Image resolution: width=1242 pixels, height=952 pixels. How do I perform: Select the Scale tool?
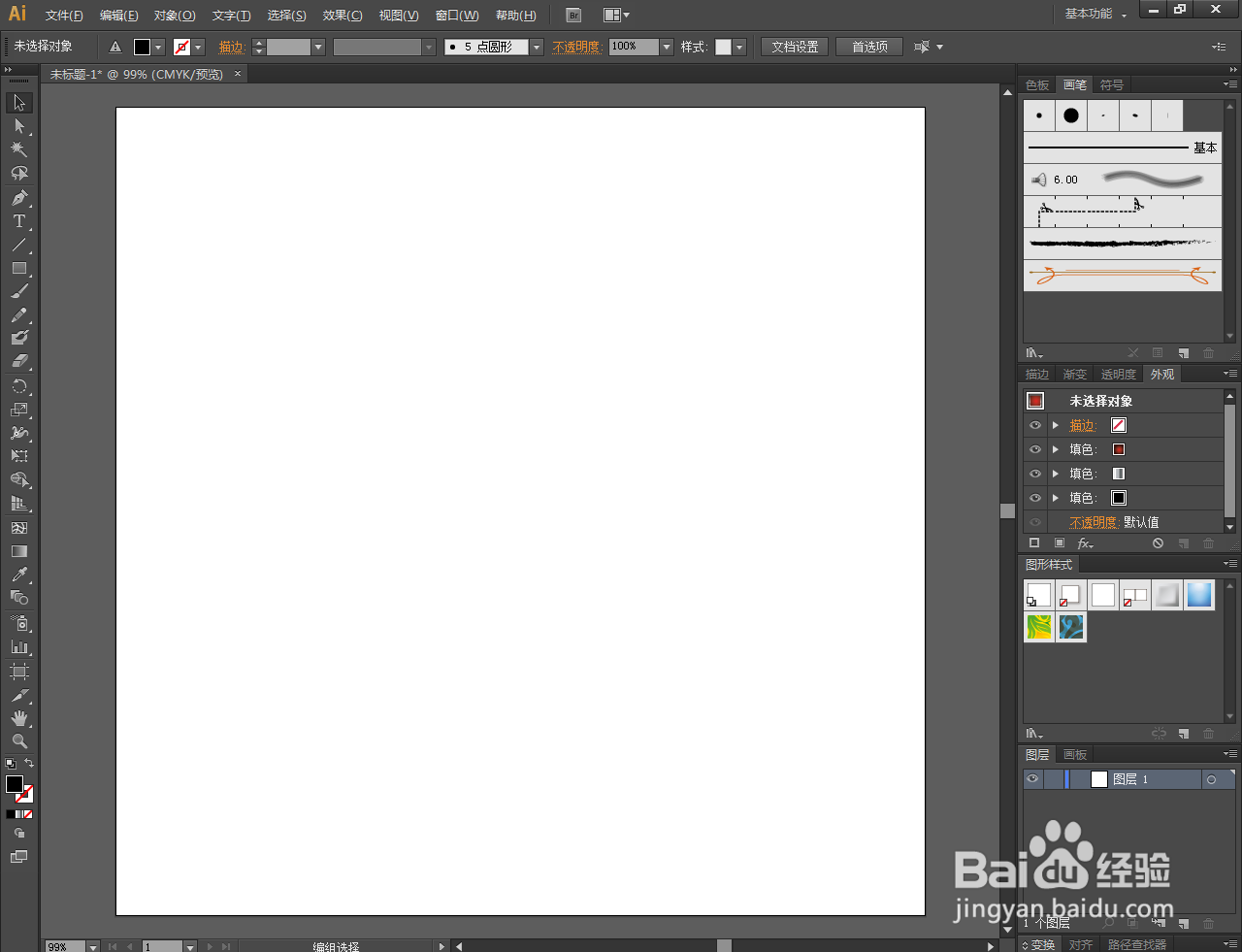coord(19,410)
